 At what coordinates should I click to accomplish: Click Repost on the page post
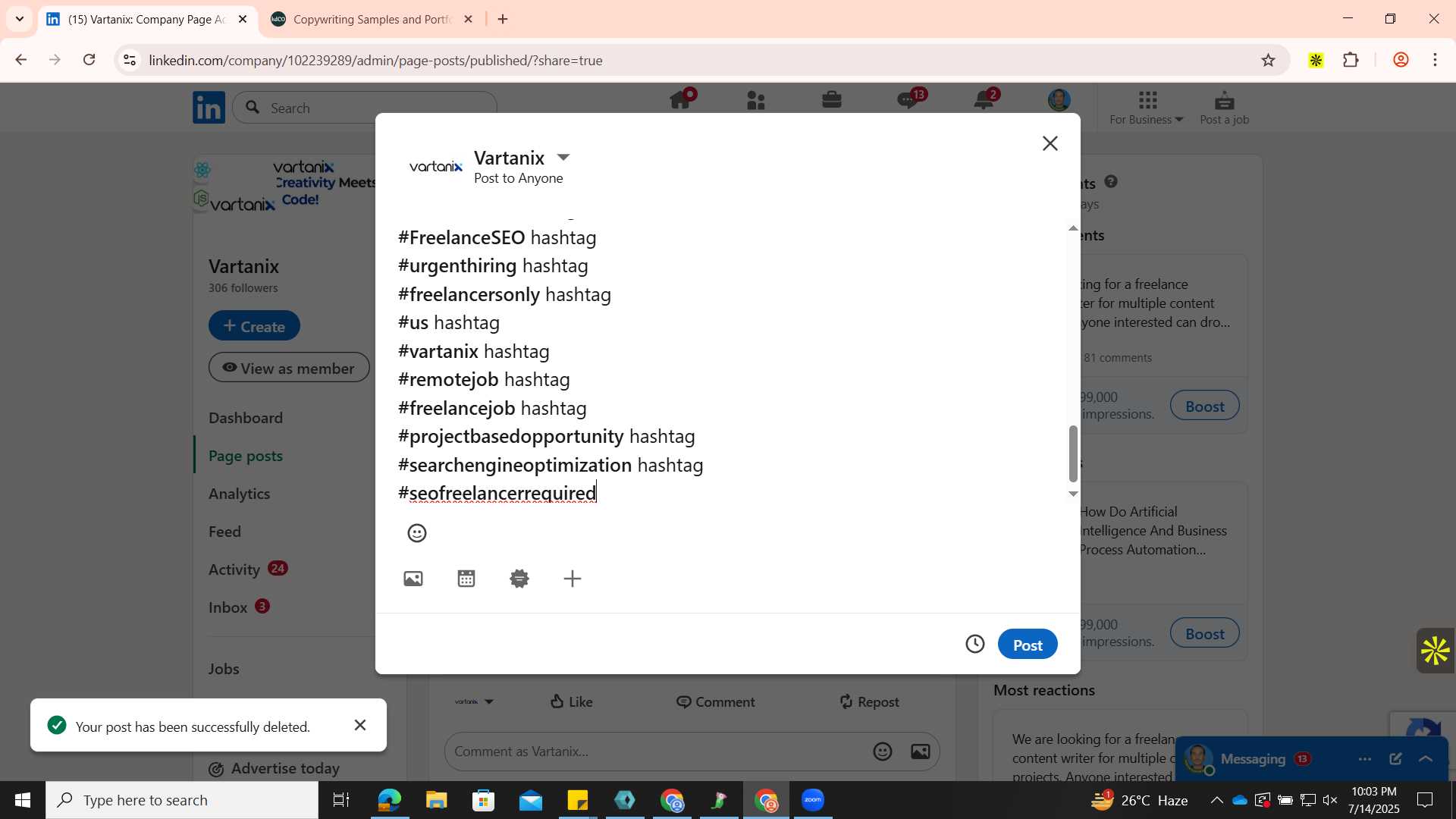click(869, 701)
